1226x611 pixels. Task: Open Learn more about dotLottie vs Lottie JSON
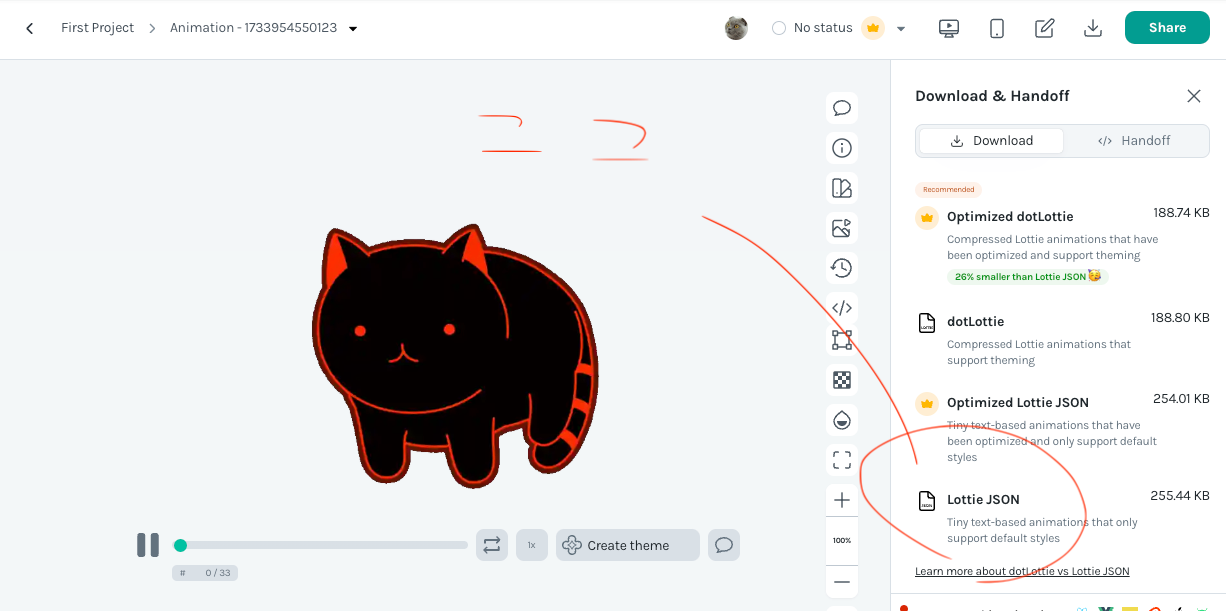[1022, 571]
